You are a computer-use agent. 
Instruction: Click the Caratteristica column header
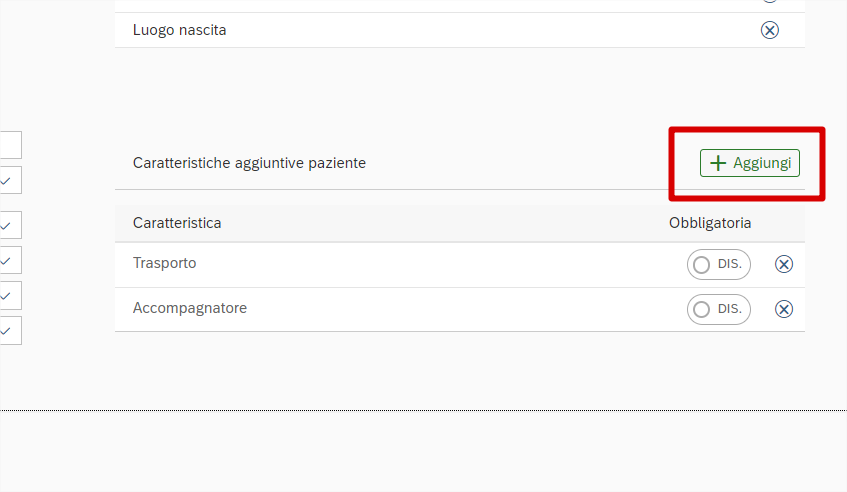177,223
